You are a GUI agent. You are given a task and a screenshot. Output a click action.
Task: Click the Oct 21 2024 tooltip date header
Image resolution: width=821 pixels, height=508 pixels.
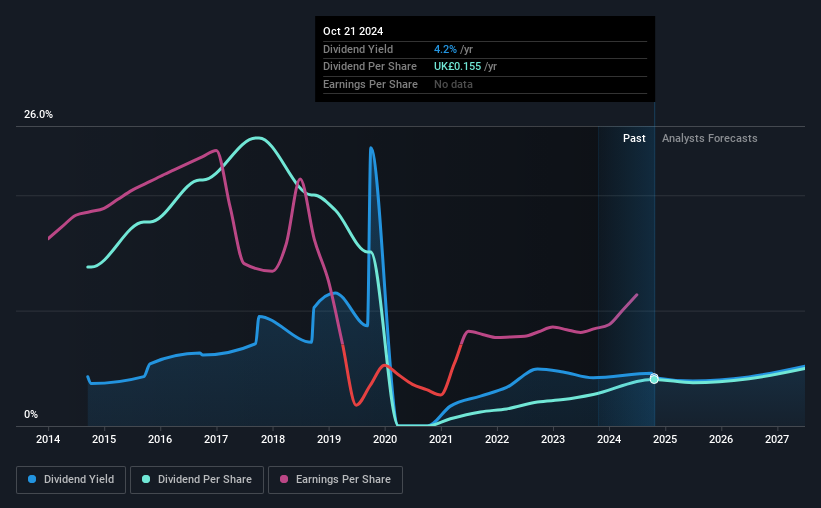click(x=353, y=31)
